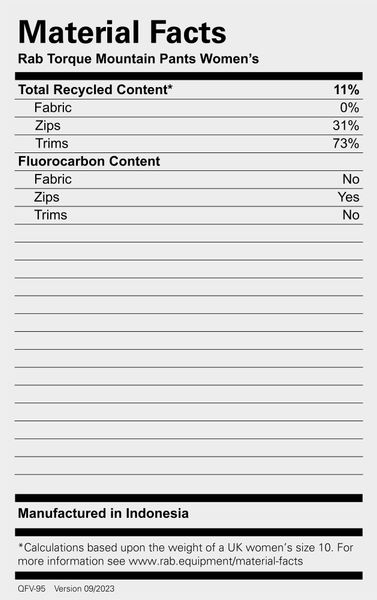377x600 pixels.
Task: Click the Material Facts heading
Action: [x=122, y=33]
